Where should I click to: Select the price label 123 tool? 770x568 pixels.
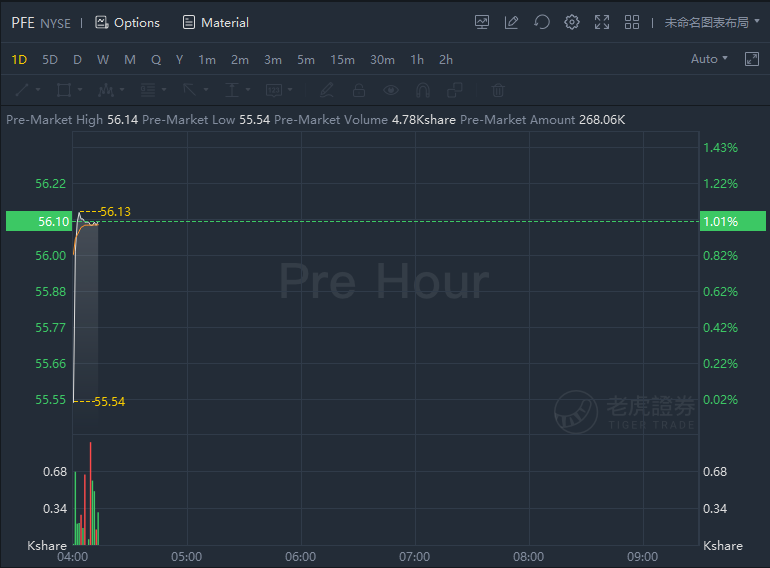click(274, 90)
